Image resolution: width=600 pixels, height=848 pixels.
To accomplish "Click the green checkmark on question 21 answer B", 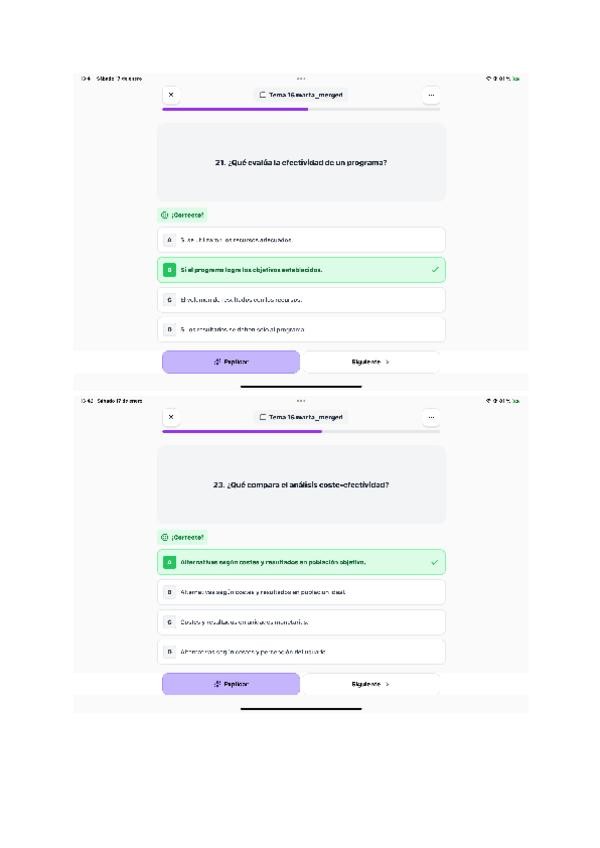I will [434, 270].
